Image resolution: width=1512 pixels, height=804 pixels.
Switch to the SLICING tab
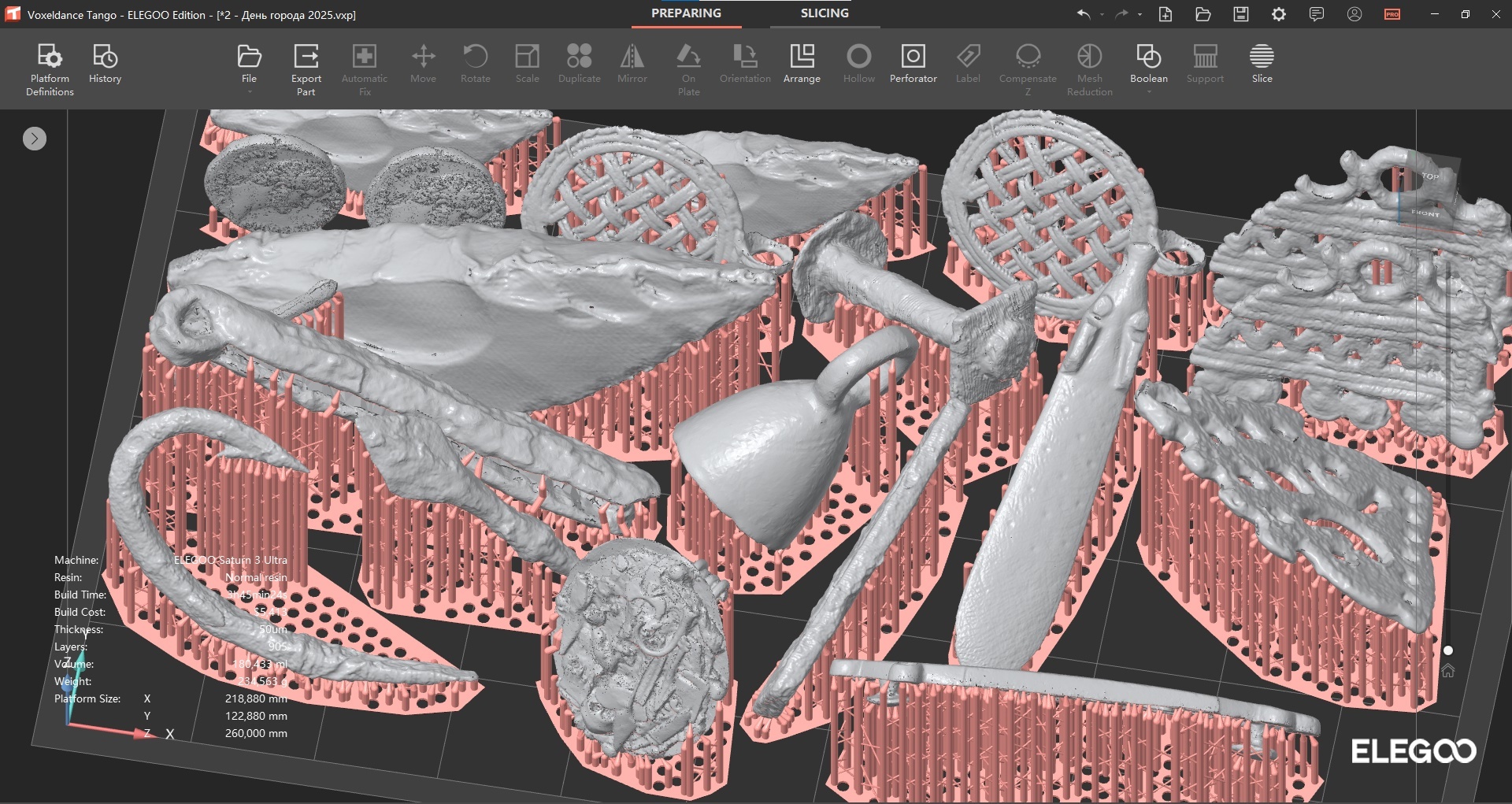825,13
